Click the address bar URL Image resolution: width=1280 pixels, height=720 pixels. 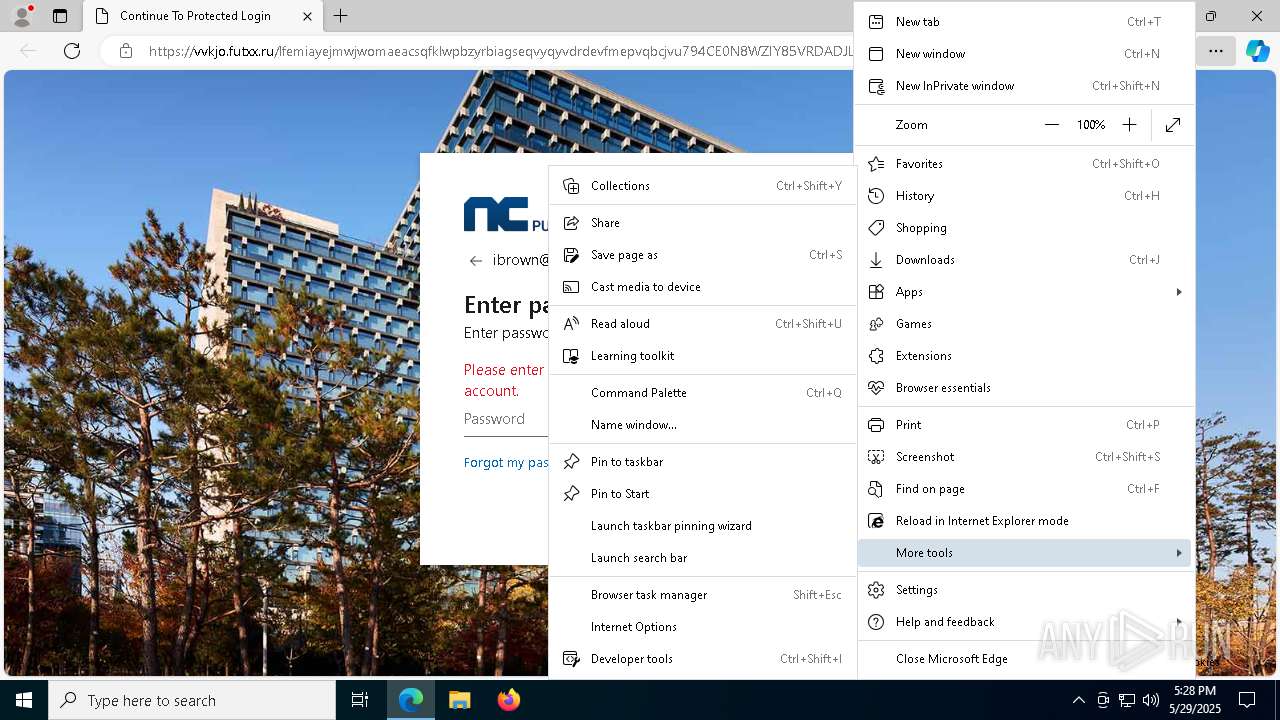pos(500,51)
